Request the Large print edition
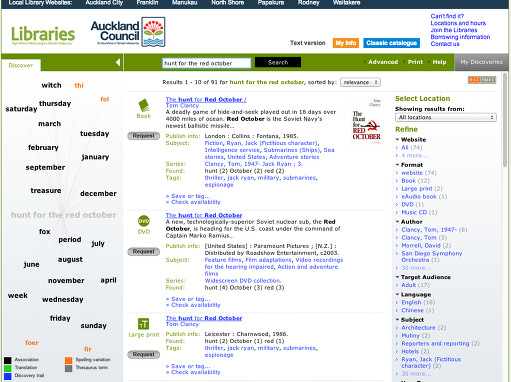The height and width of the screenshot is (382, 511). click(x=144, y=355)
